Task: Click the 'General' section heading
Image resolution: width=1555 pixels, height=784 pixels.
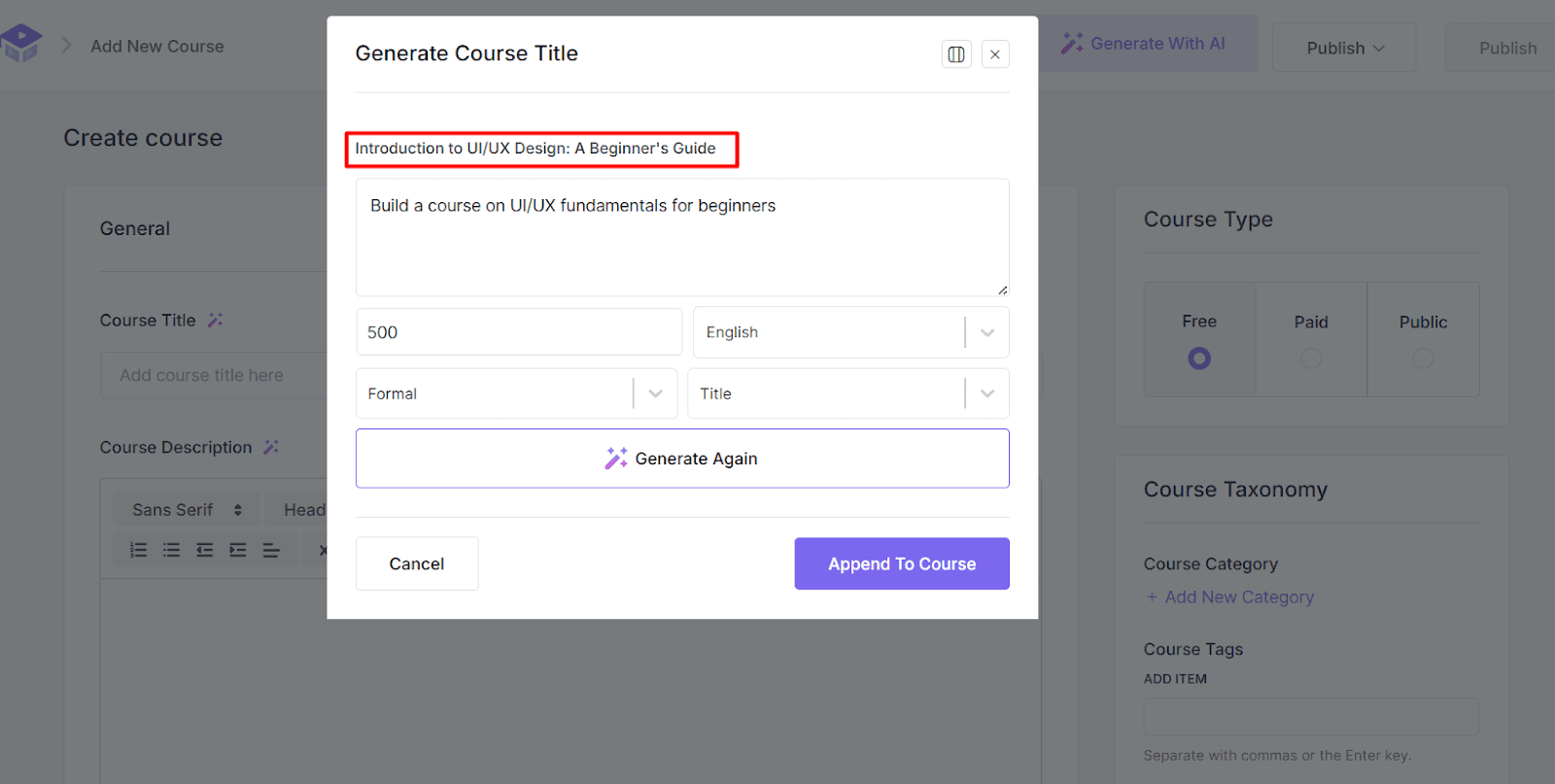Action: click(135, 228)
